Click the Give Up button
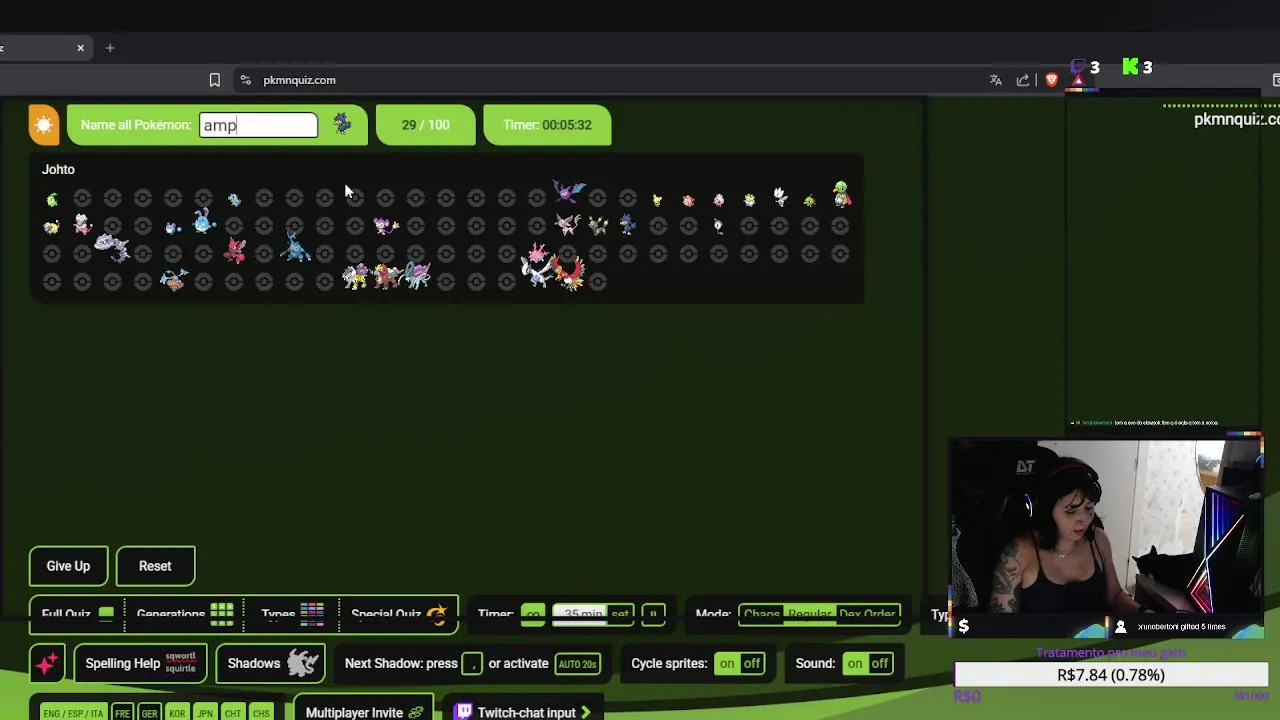Viewport: 1280px width, 720px height. coord(68,566)
